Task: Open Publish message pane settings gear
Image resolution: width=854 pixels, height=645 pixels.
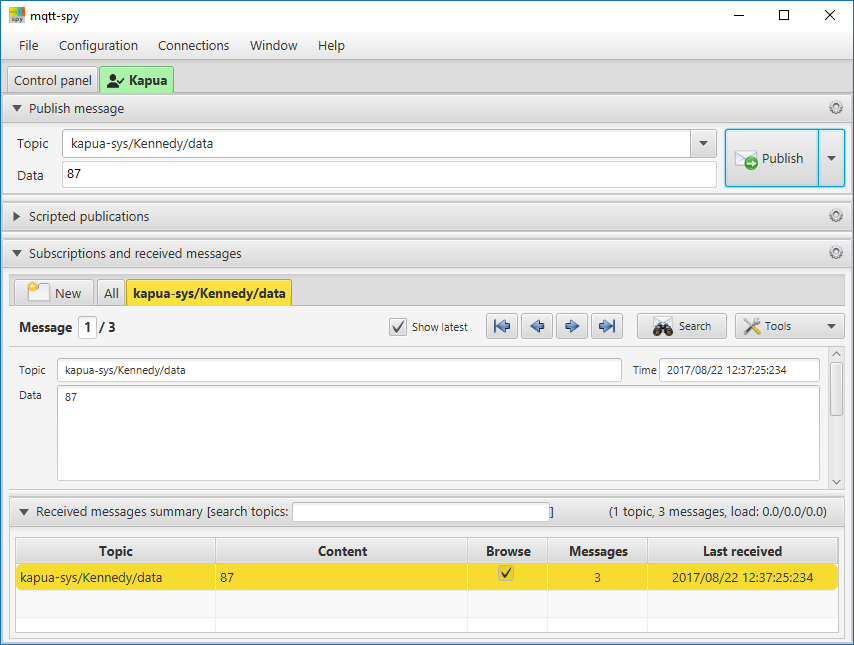Action: coord(836,108)
